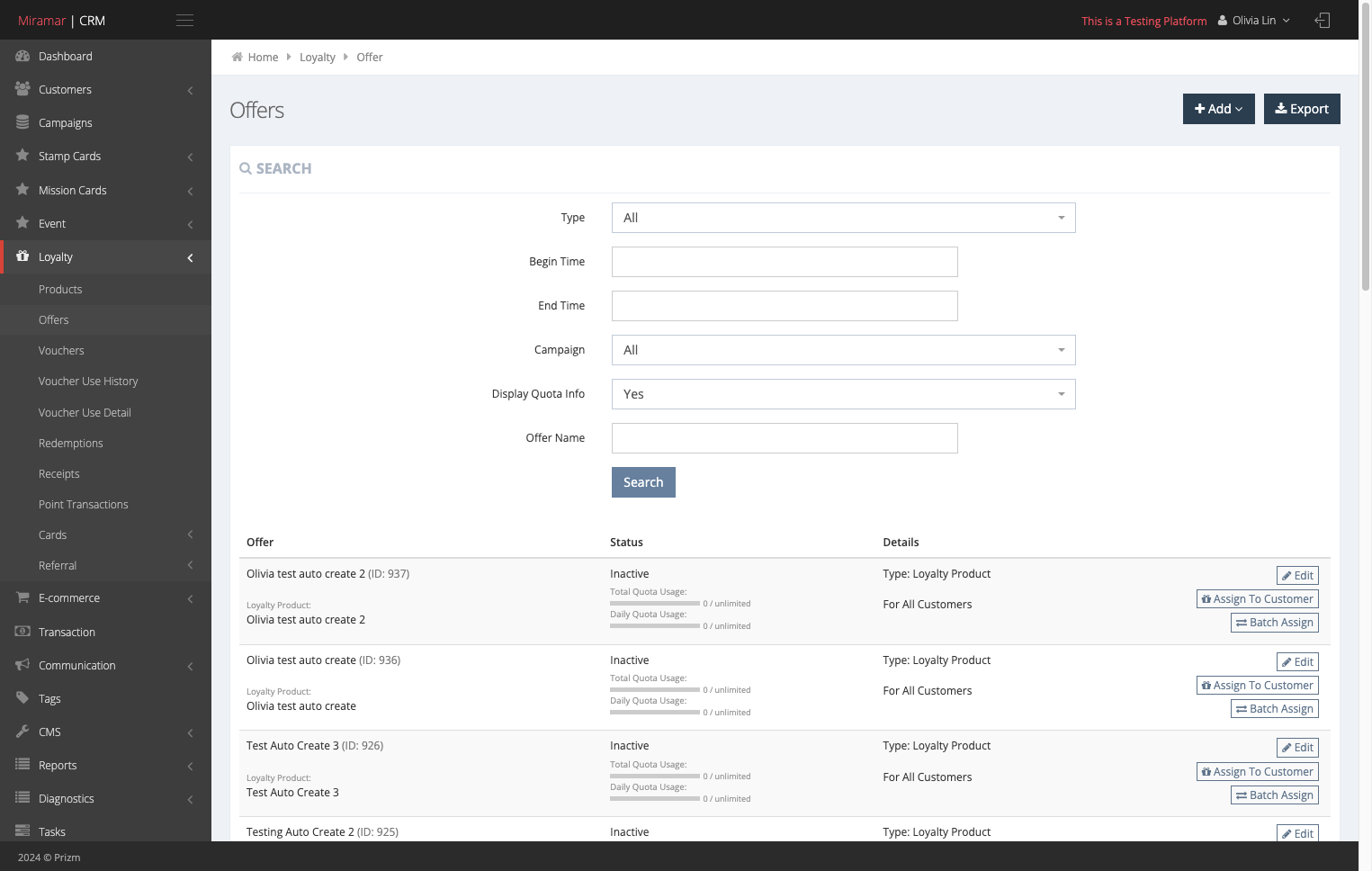Click the Diagnostics list icon
Screen dimensions: 1372x871
point(22,798)
